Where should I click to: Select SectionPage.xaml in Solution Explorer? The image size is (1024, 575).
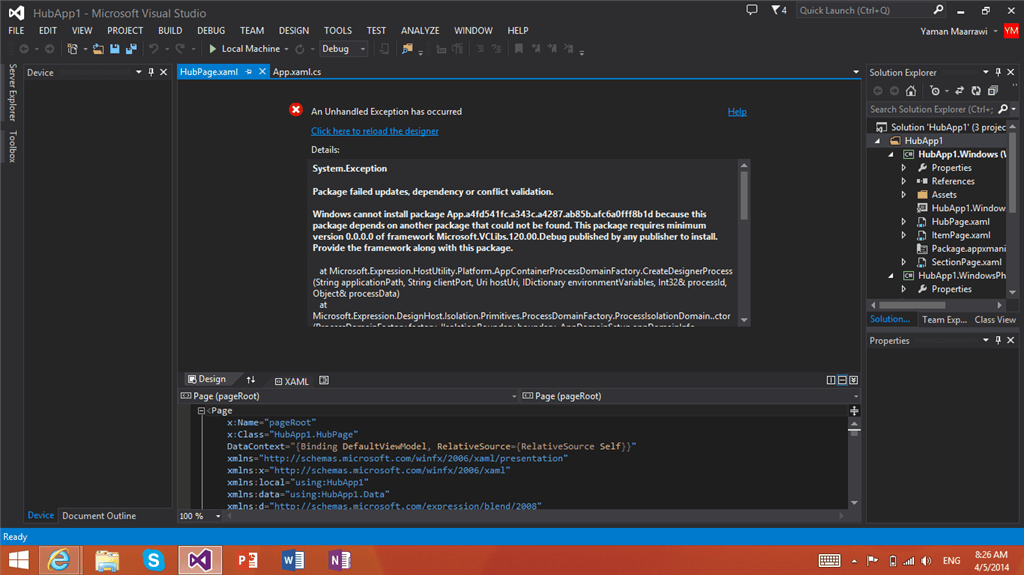966,262
